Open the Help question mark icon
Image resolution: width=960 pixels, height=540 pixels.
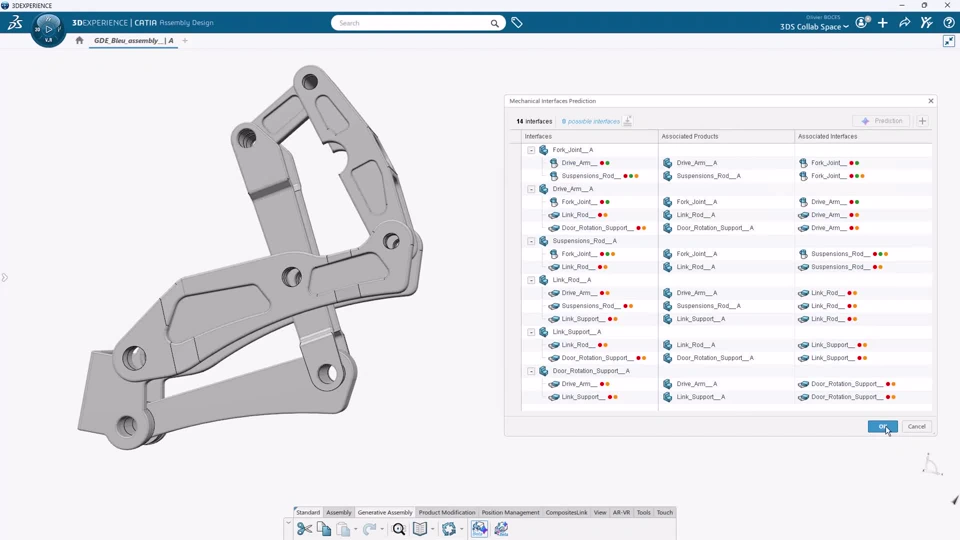click(948, 23)
